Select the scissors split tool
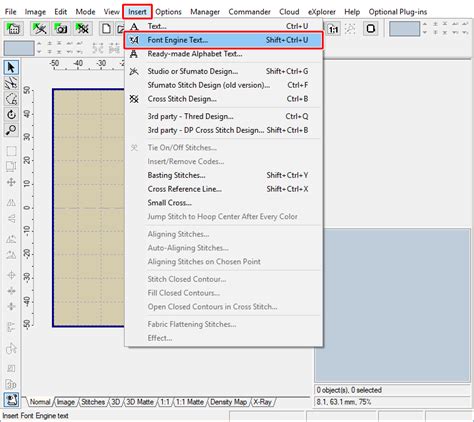Image resolution: width=474 pixels, height=422 pixels. (x=11, y=83)
